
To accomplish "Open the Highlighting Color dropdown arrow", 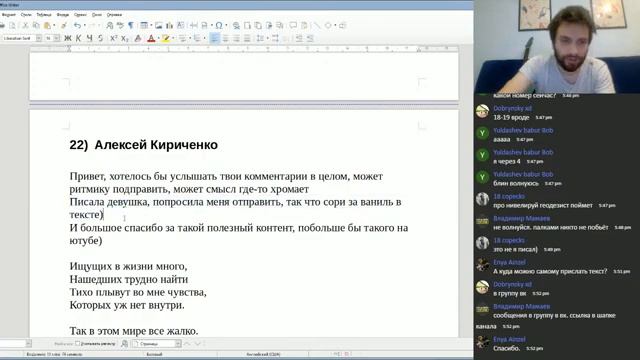I will click(x=173, y=38).
